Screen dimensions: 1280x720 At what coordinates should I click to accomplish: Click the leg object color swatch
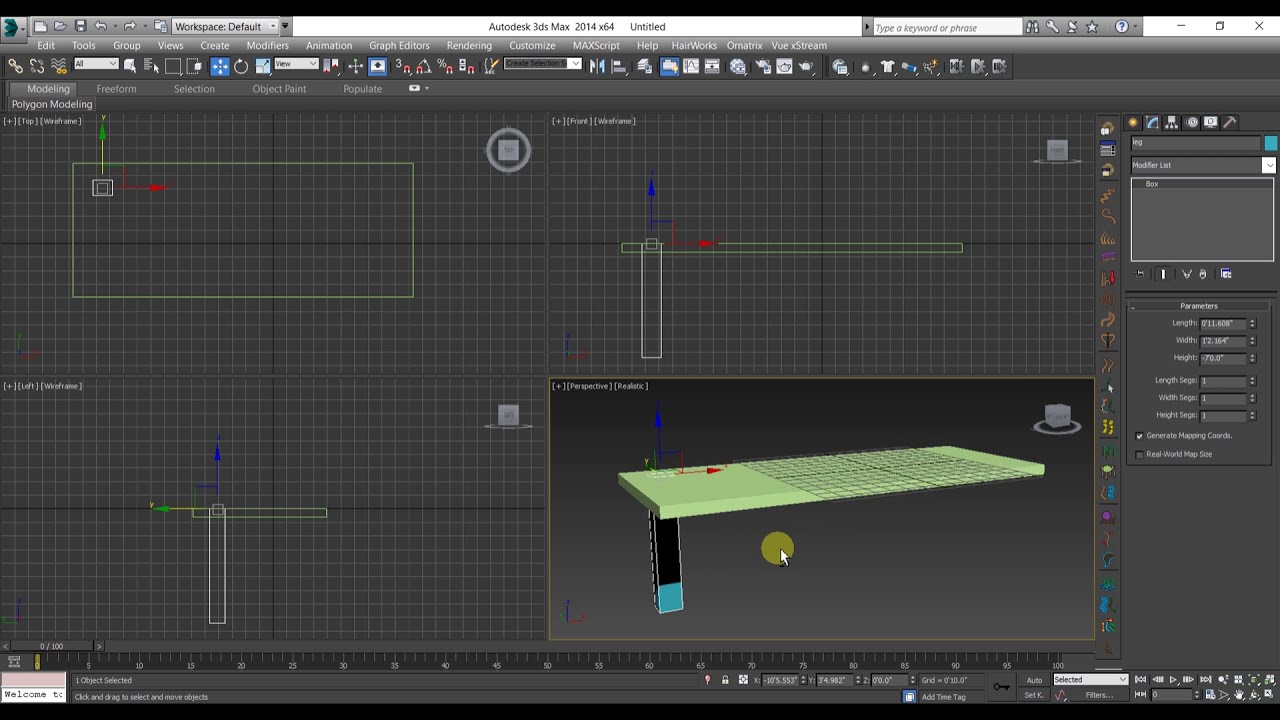(1270, 143)
